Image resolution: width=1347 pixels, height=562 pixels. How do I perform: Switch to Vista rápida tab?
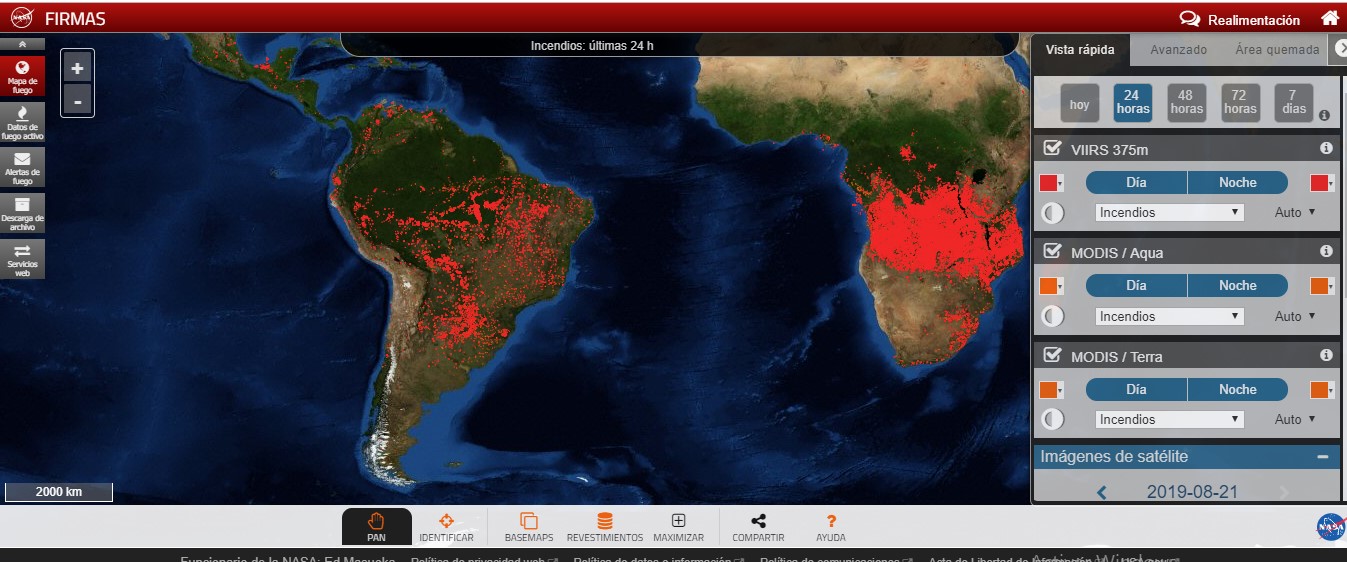click(1080, 50)
